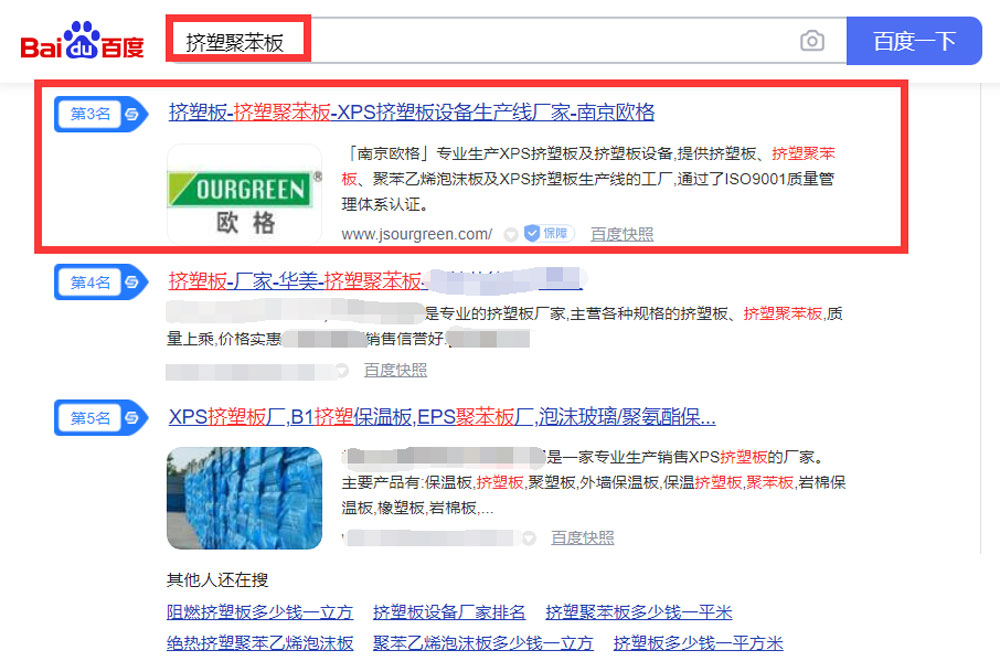
Task: Click the 百度一下 search button
Action: click(x=914, y=41)
